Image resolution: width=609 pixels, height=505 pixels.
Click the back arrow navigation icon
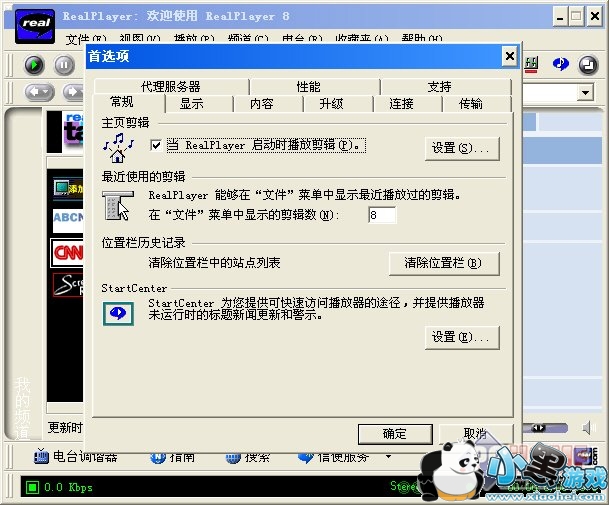pos(38,92)
